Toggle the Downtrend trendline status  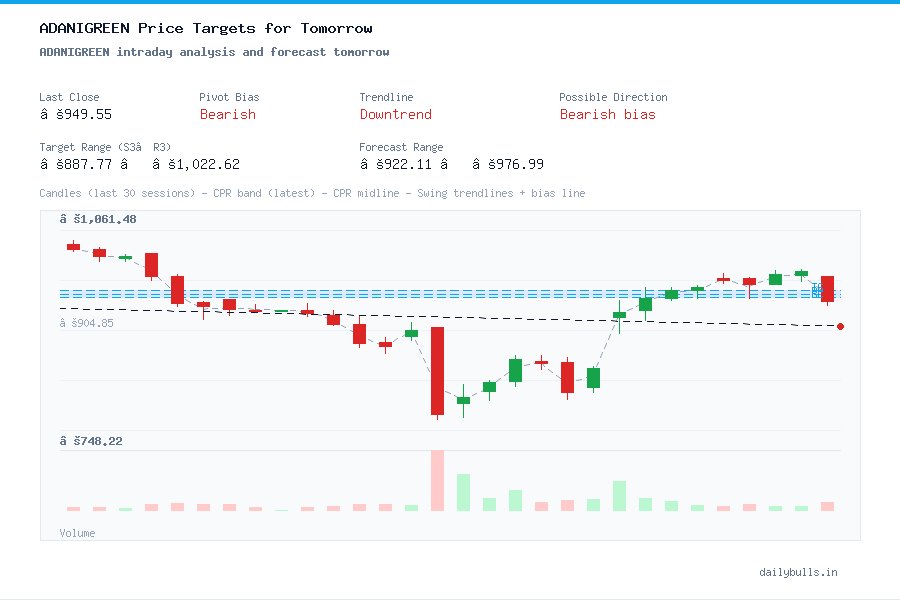[395, 115]
